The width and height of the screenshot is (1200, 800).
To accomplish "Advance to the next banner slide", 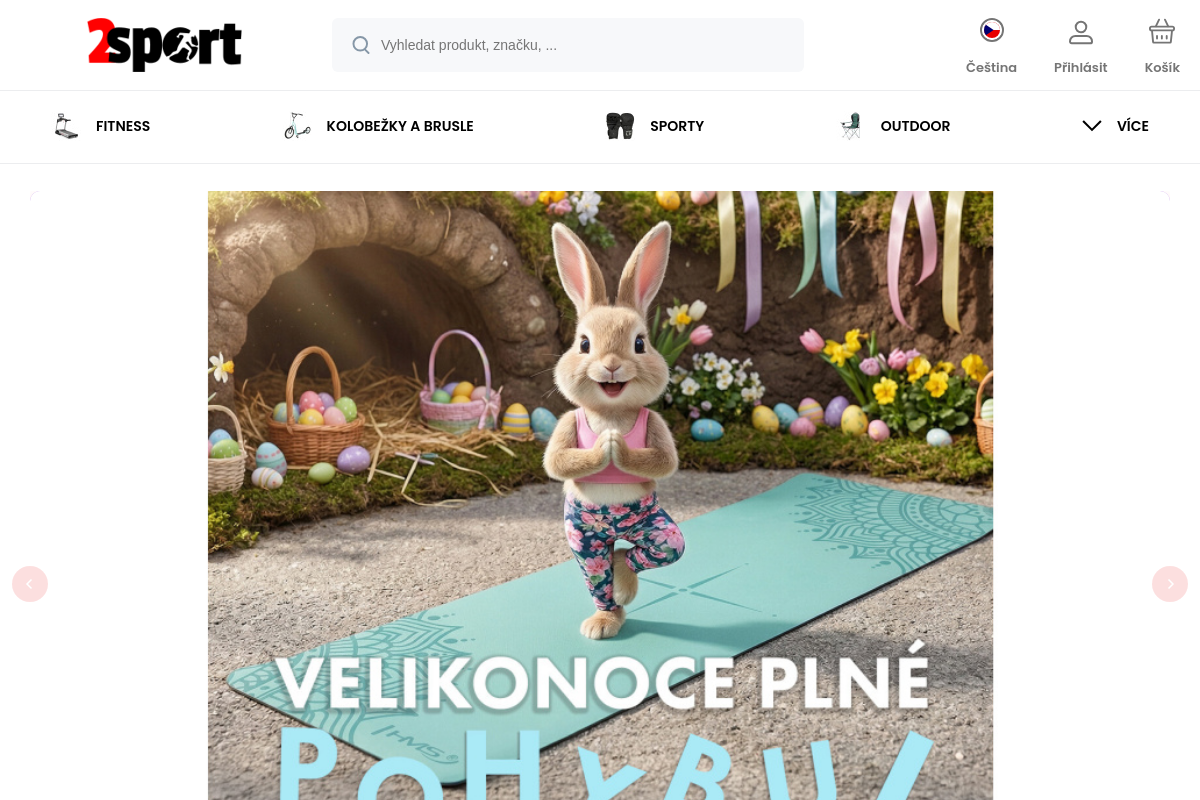I will tap(1170, 584).
